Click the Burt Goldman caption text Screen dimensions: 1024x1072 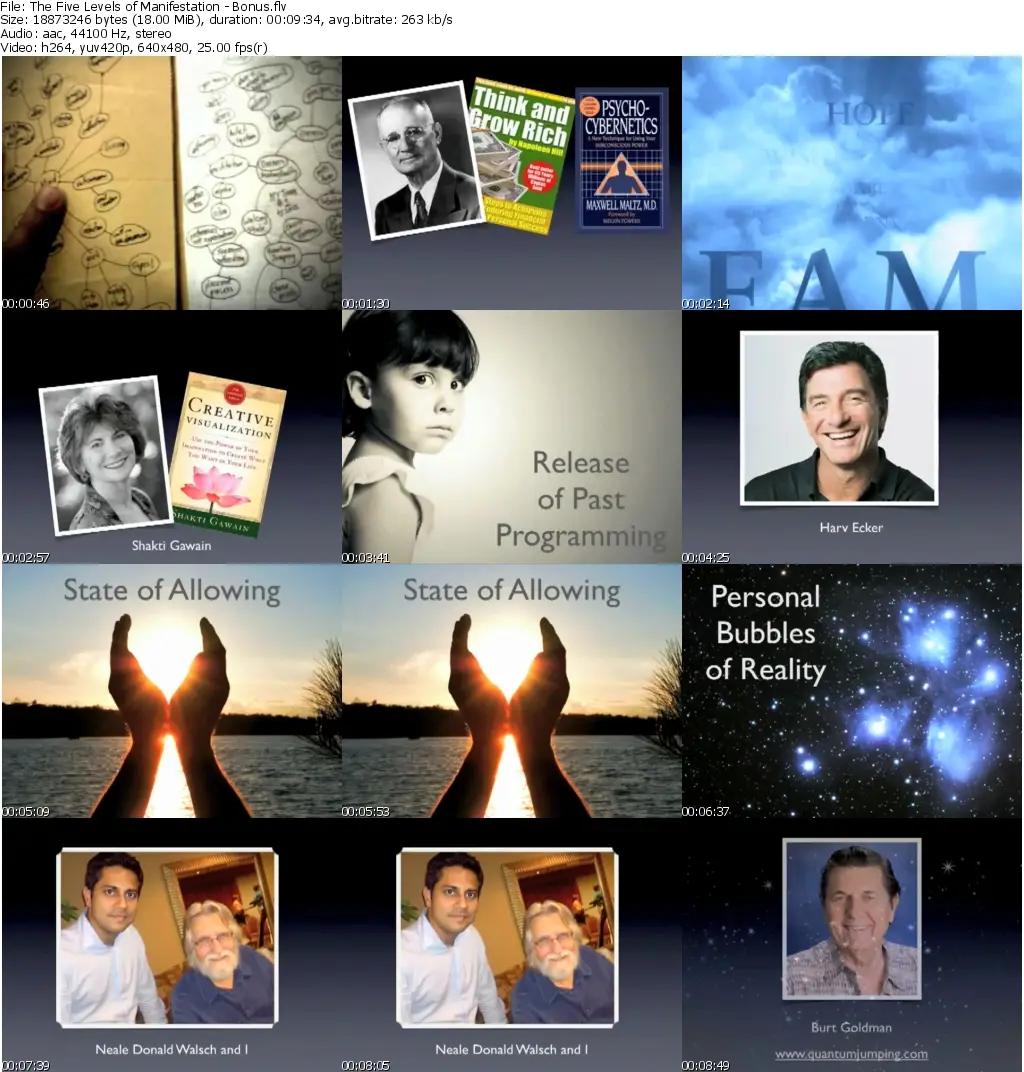coord(851,1028)
